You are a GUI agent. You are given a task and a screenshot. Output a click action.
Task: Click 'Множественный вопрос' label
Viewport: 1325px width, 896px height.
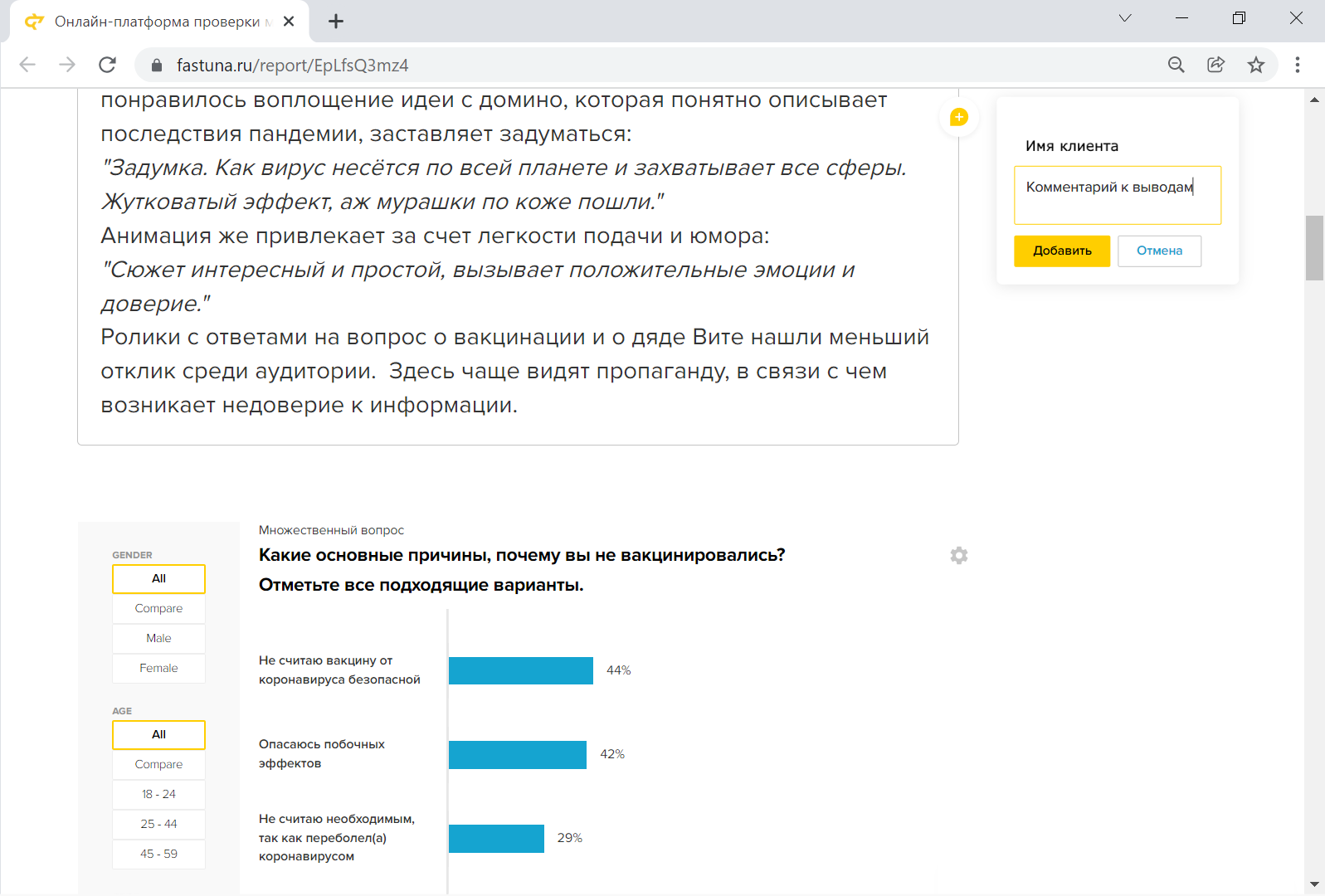(331, 530)
